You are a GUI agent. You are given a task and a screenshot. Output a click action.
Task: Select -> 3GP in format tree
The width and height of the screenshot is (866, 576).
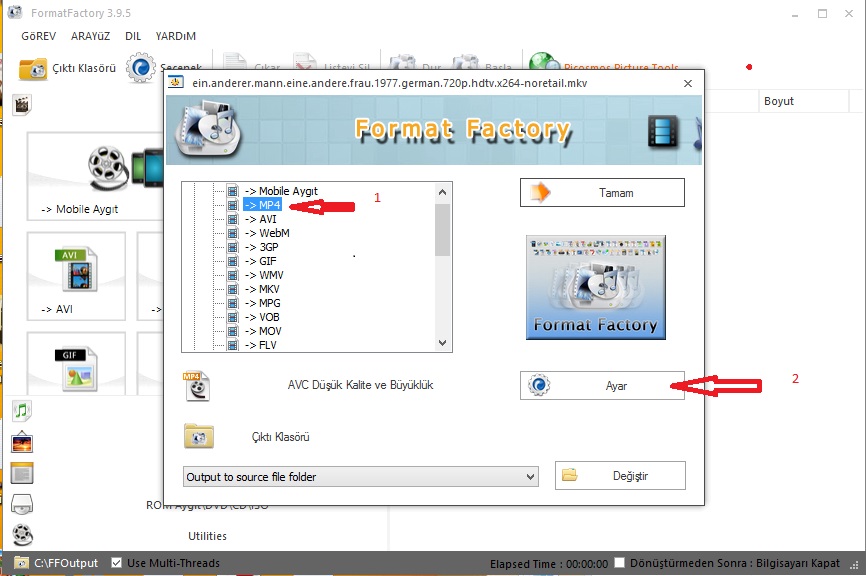coord(262,247)
